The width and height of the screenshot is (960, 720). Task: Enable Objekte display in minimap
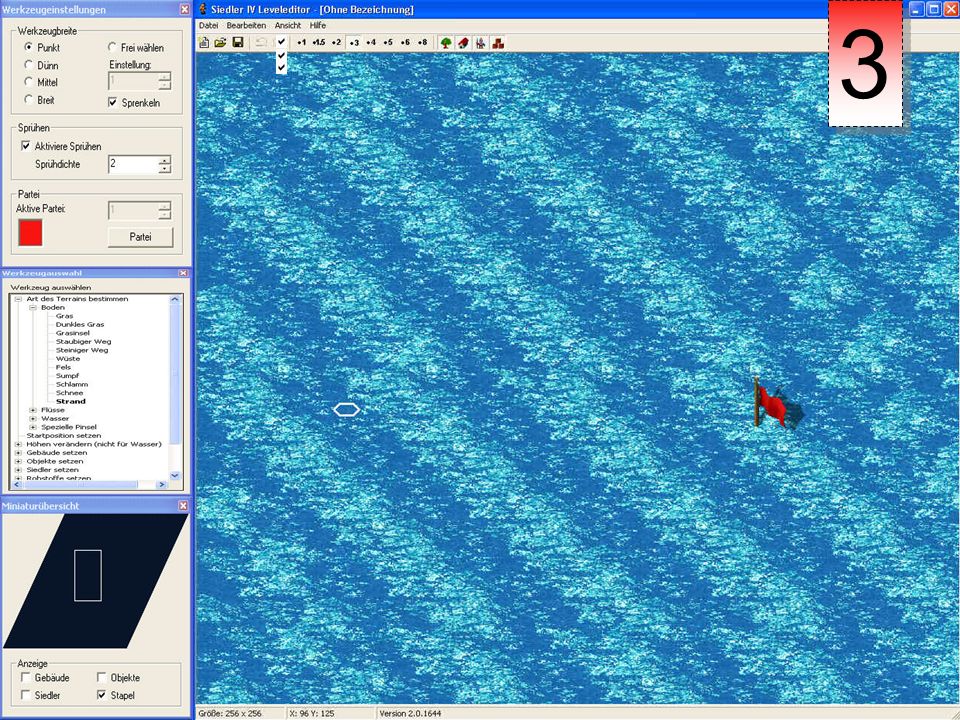102,677
